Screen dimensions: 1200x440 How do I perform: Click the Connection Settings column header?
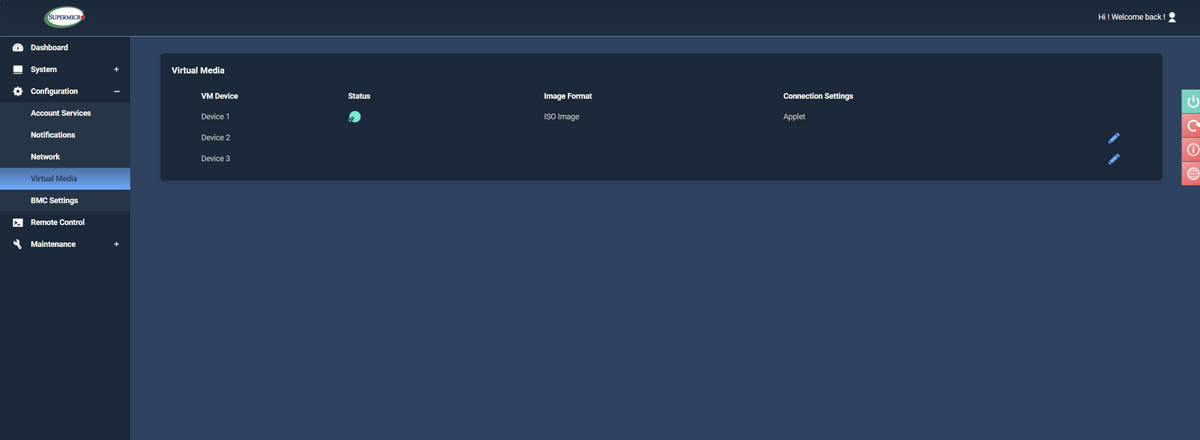tap(818, 96)
